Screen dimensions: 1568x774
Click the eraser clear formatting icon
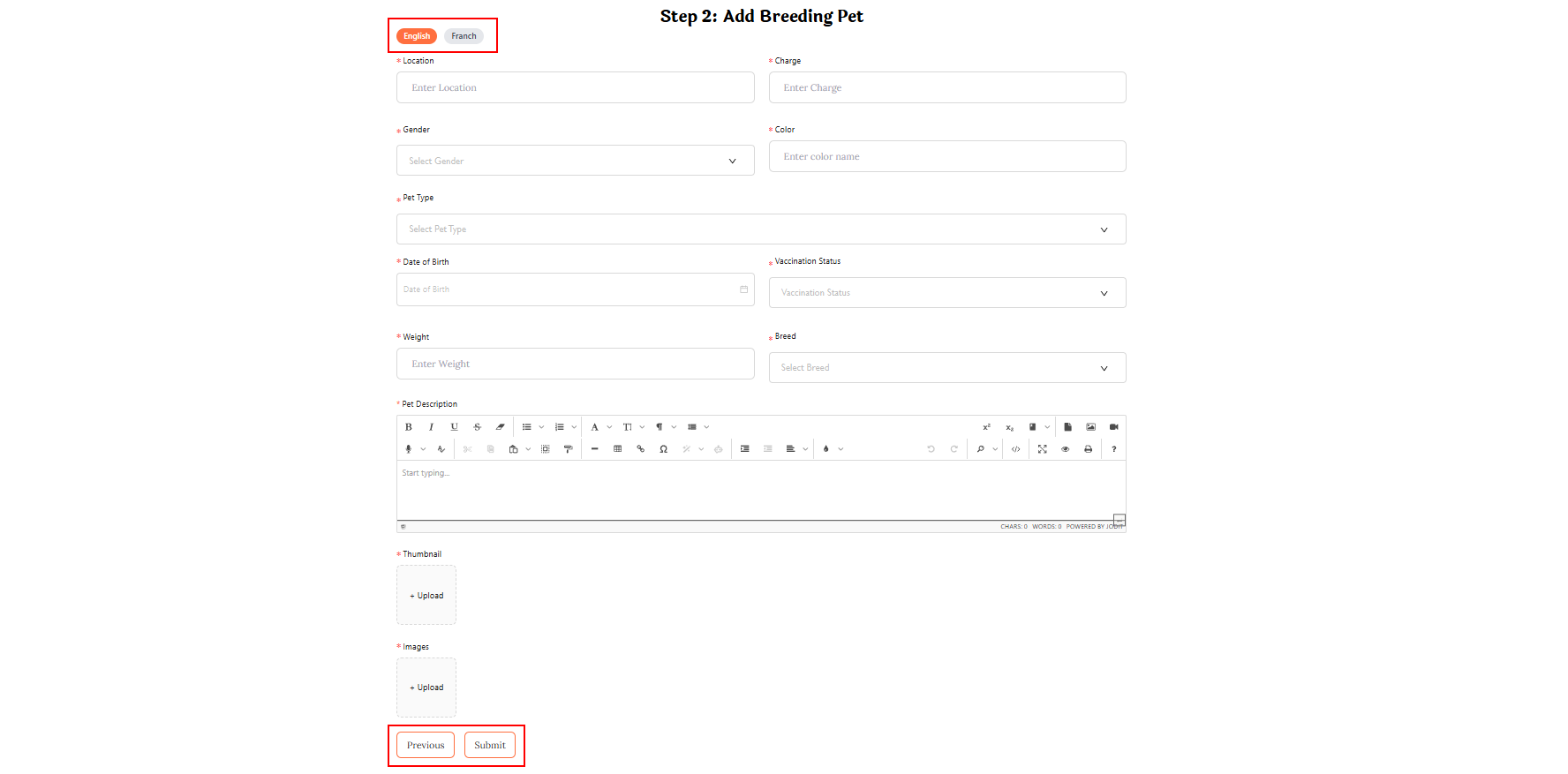pyautogui.click(x=501, y=427)
